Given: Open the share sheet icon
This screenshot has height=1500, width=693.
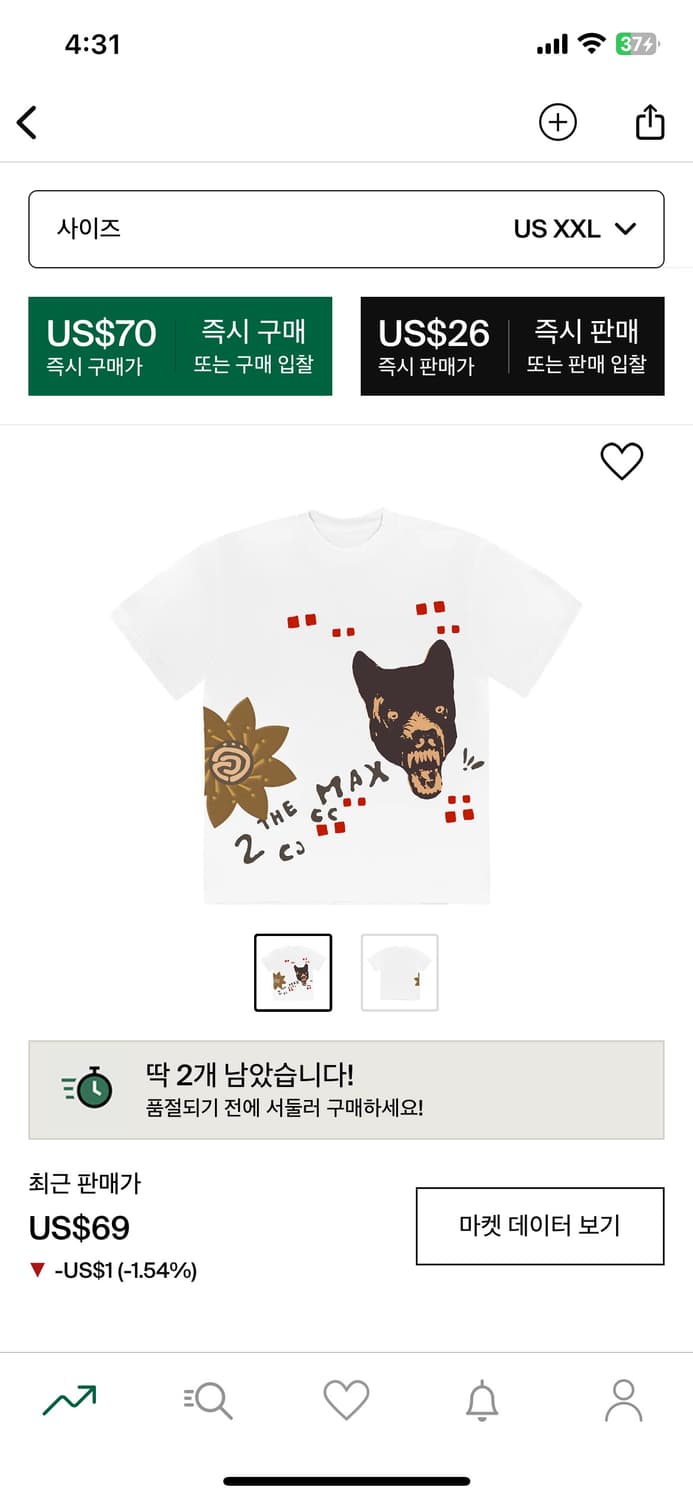Looking at the screenshot, I should pyautogui.click(x=650, y=122).
